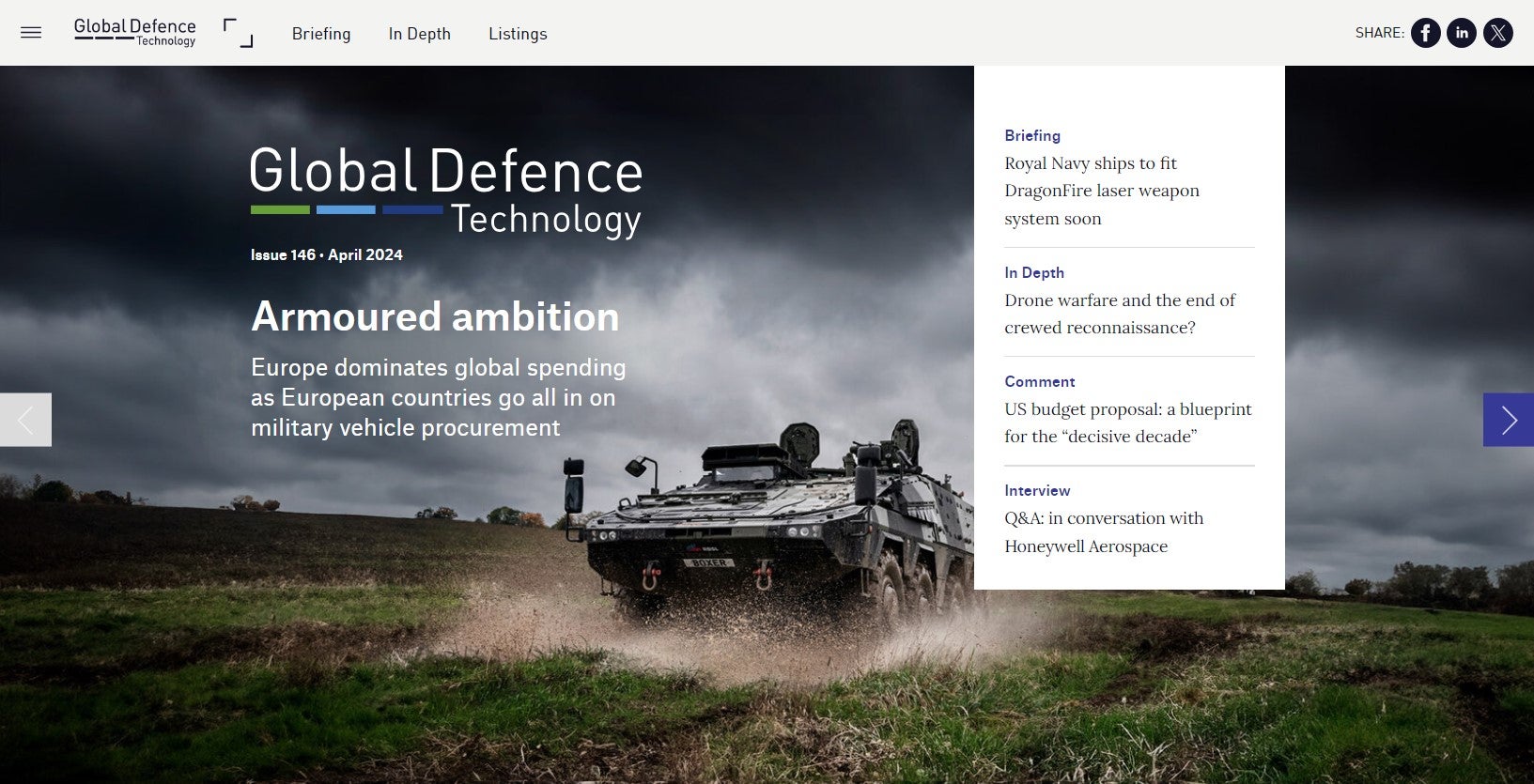Toggle fullscreen with the bracket icon
This screenshot has width=1534, height=784.
click(x=238, y=33)
